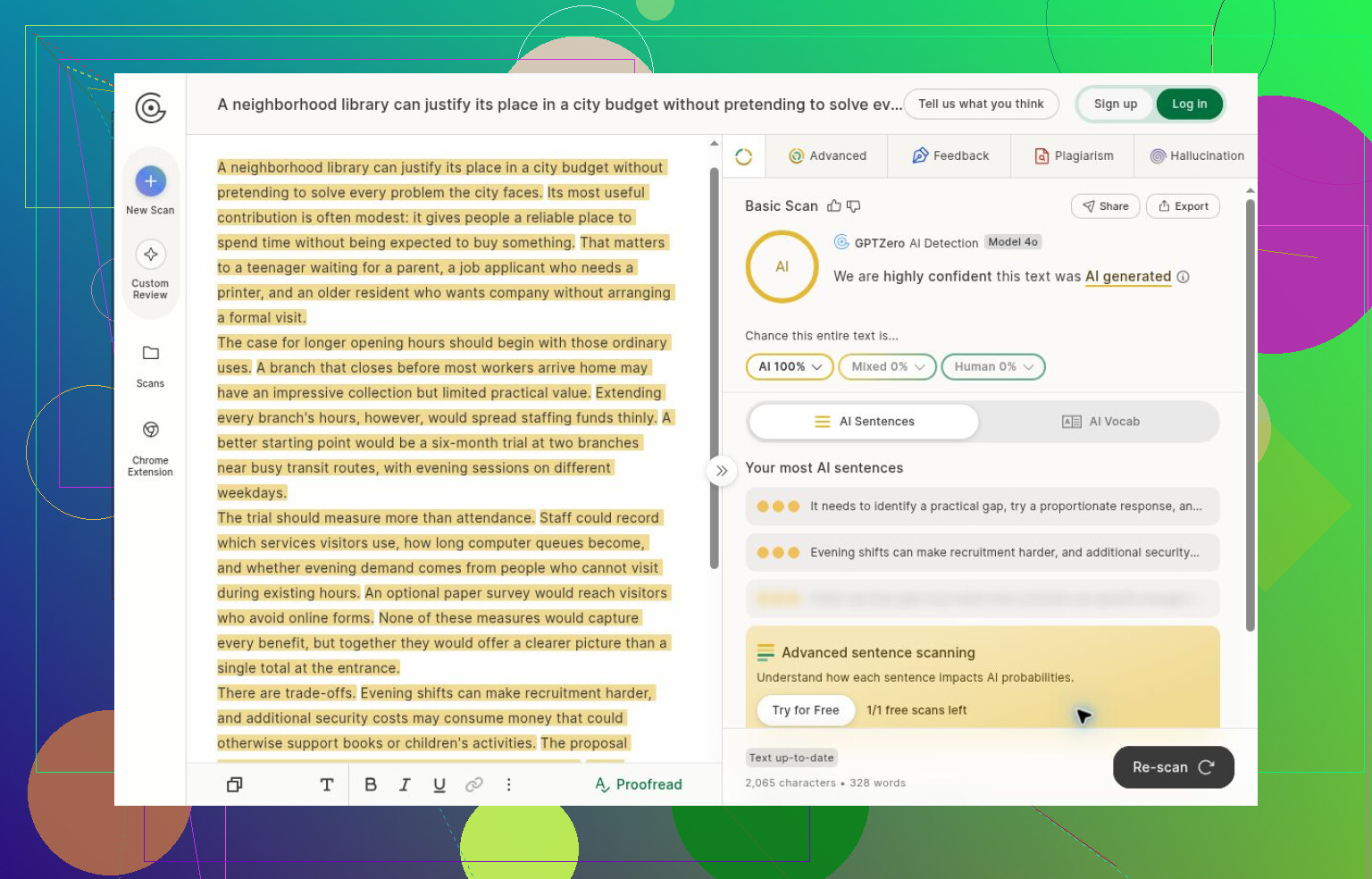
Task: Click Try for Free
Action: coord(806,710)
